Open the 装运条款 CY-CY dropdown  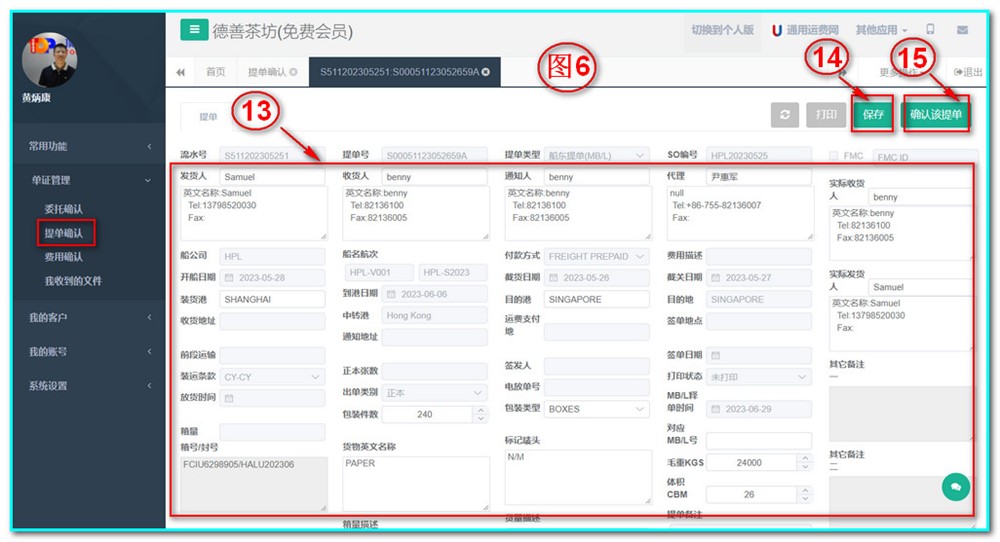[272, 377]
